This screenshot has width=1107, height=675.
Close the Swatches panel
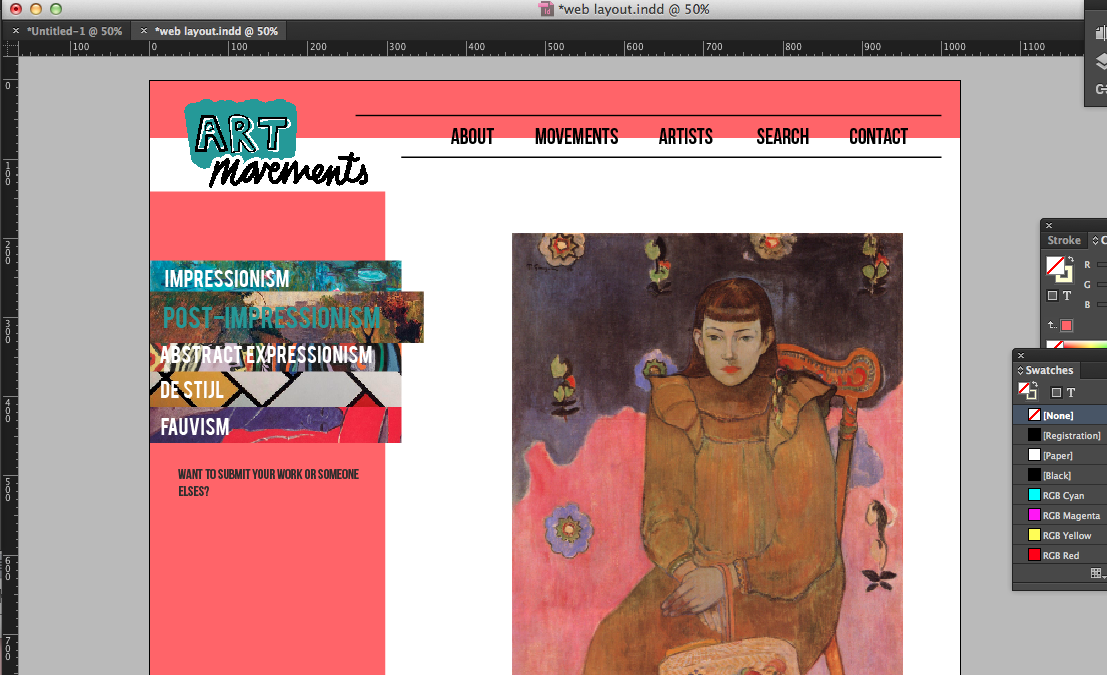click(1021, 355)
